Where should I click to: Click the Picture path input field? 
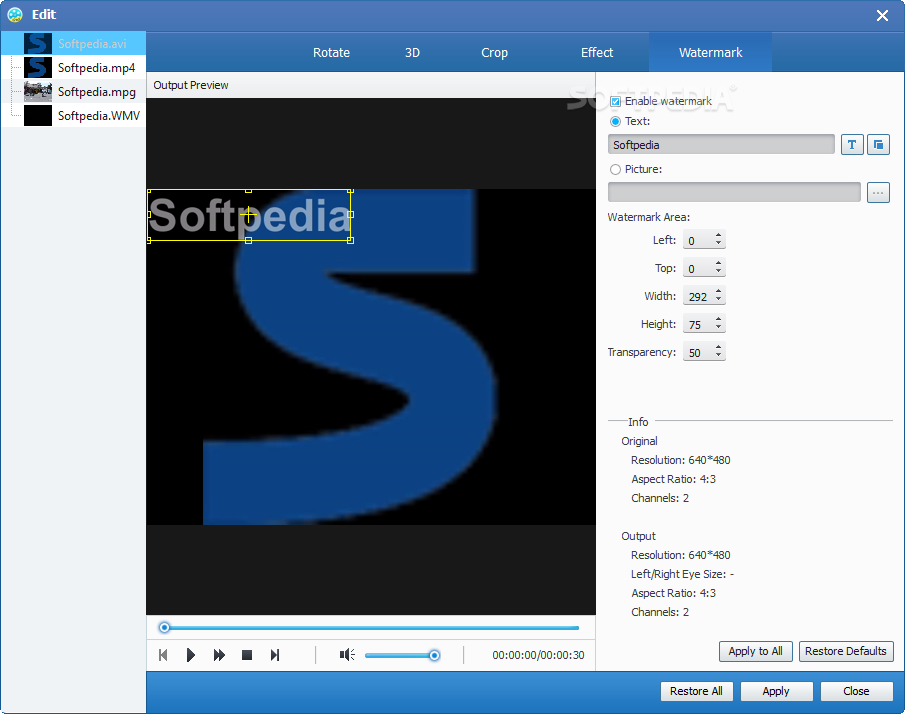pyautogui.click(x=734, y=192)
